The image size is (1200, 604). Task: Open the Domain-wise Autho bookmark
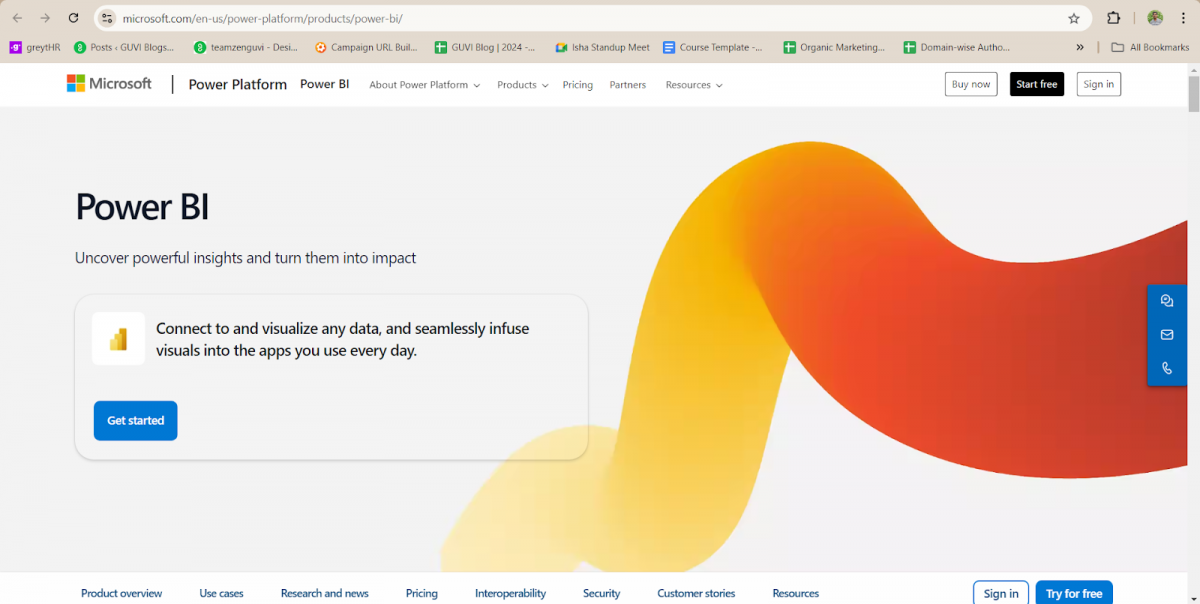pos(957,47)
